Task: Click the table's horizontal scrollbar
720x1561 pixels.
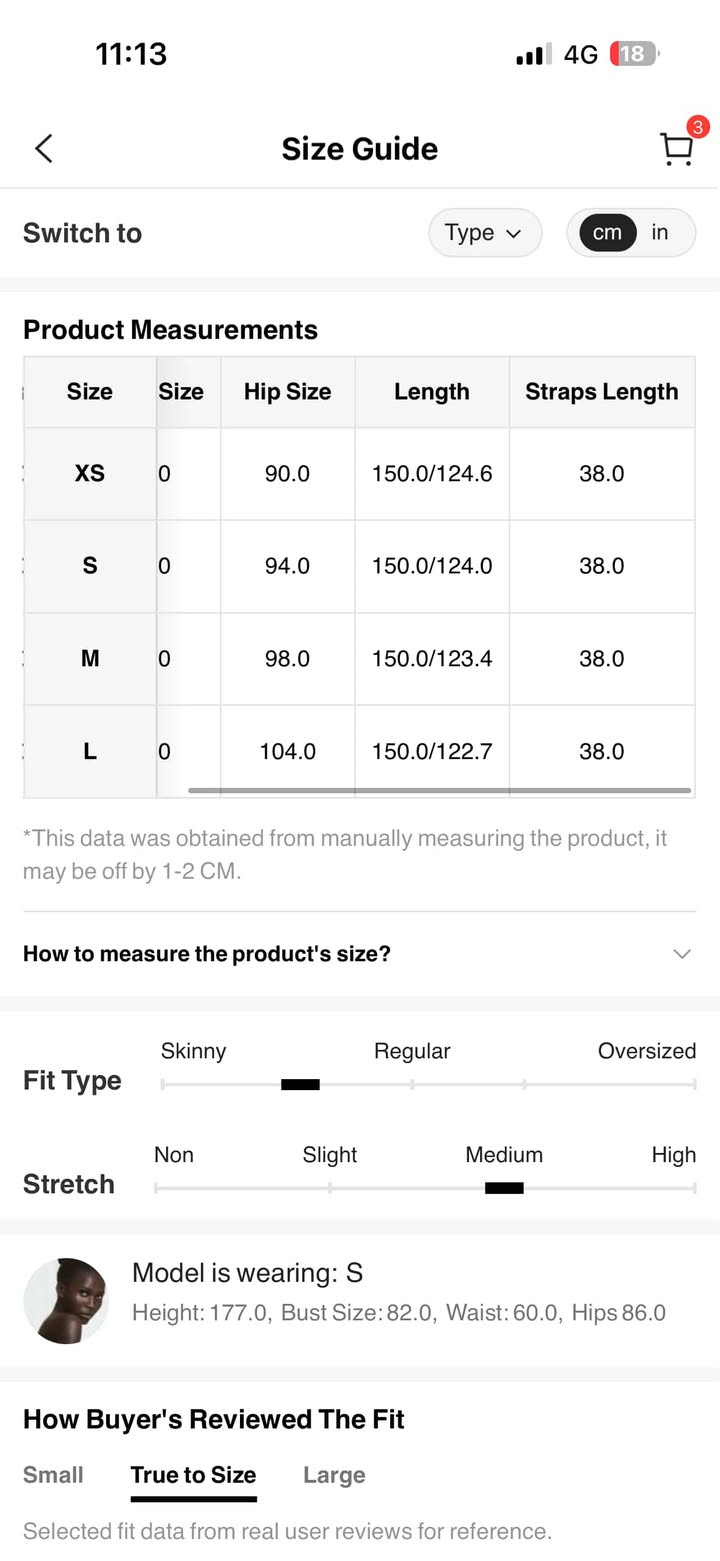Action: (440, 790)
